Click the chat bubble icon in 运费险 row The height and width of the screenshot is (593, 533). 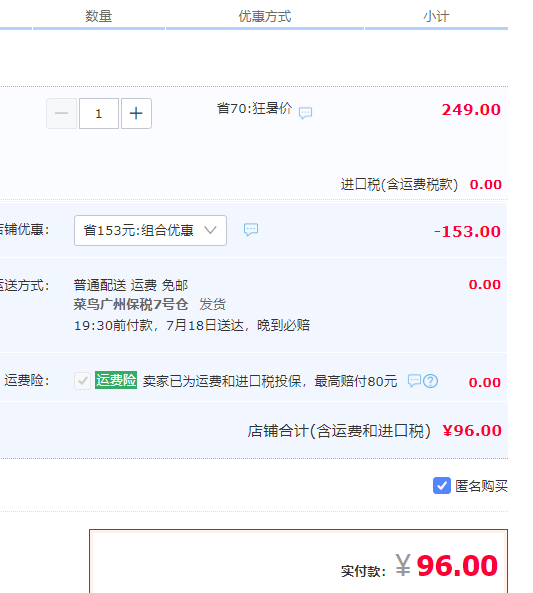[414, 380]
